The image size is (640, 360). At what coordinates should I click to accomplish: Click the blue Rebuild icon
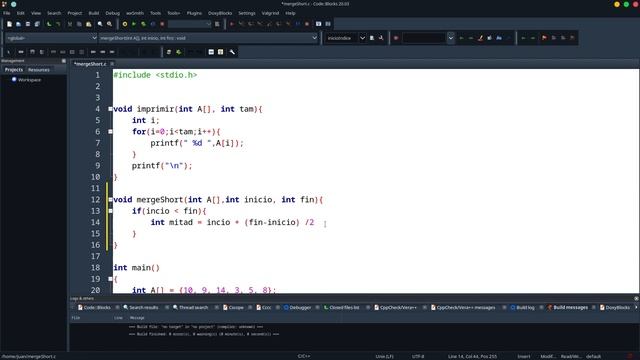[x=153, y=24]
